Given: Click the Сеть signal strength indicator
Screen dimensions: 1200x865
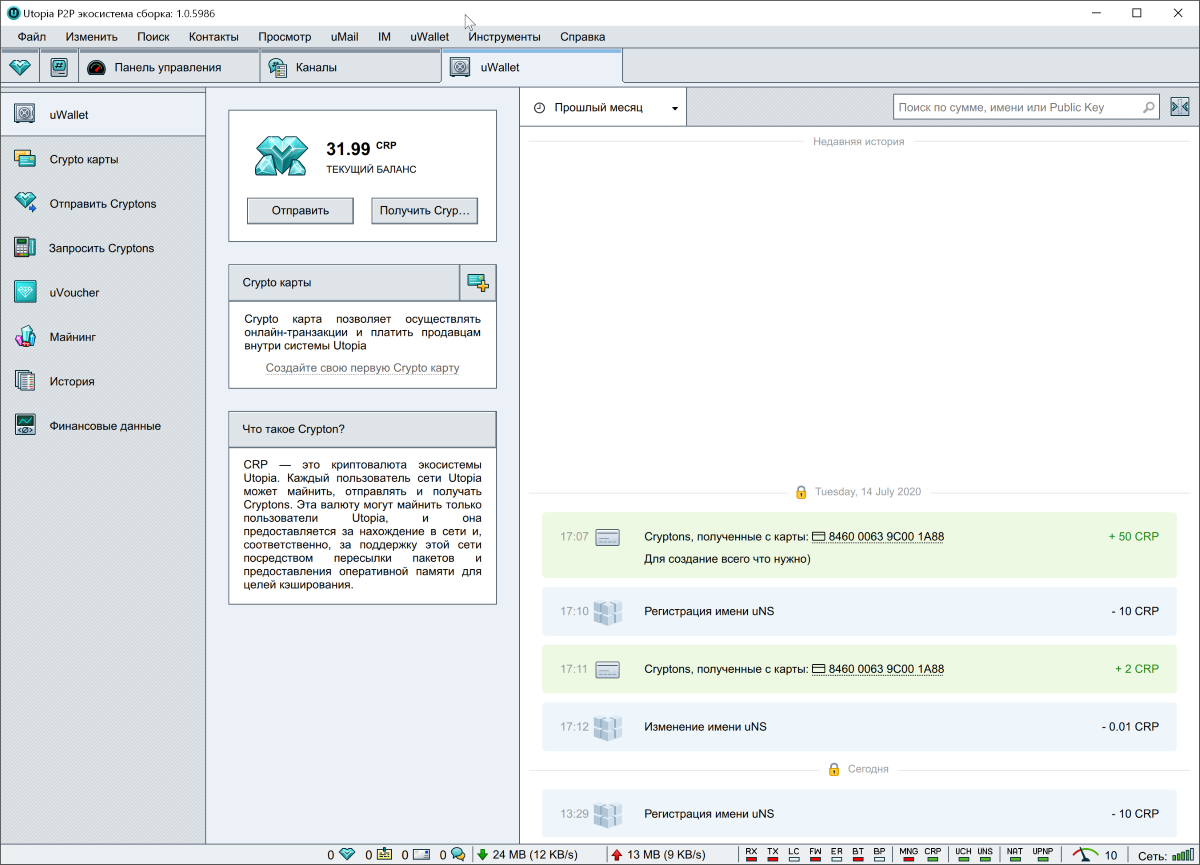Looking at the screenshot, I should pyautogui.click(x=1181, y=855).
